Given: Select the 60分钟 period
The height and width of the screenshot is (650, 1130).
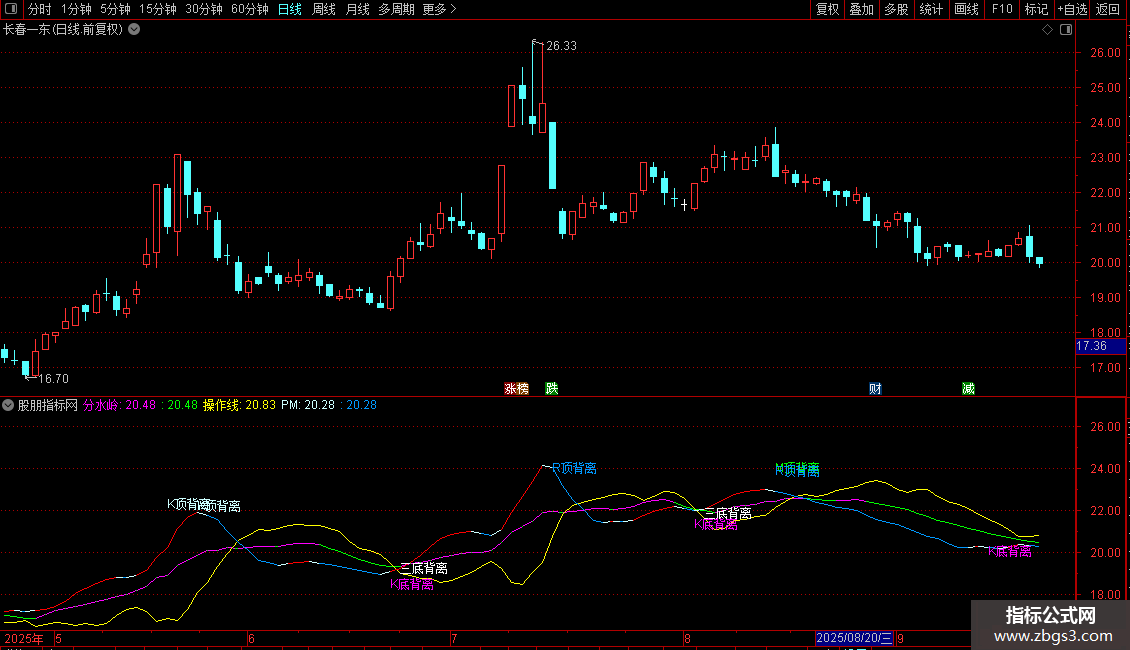Looking at the screenshot, I should point(250,9).
